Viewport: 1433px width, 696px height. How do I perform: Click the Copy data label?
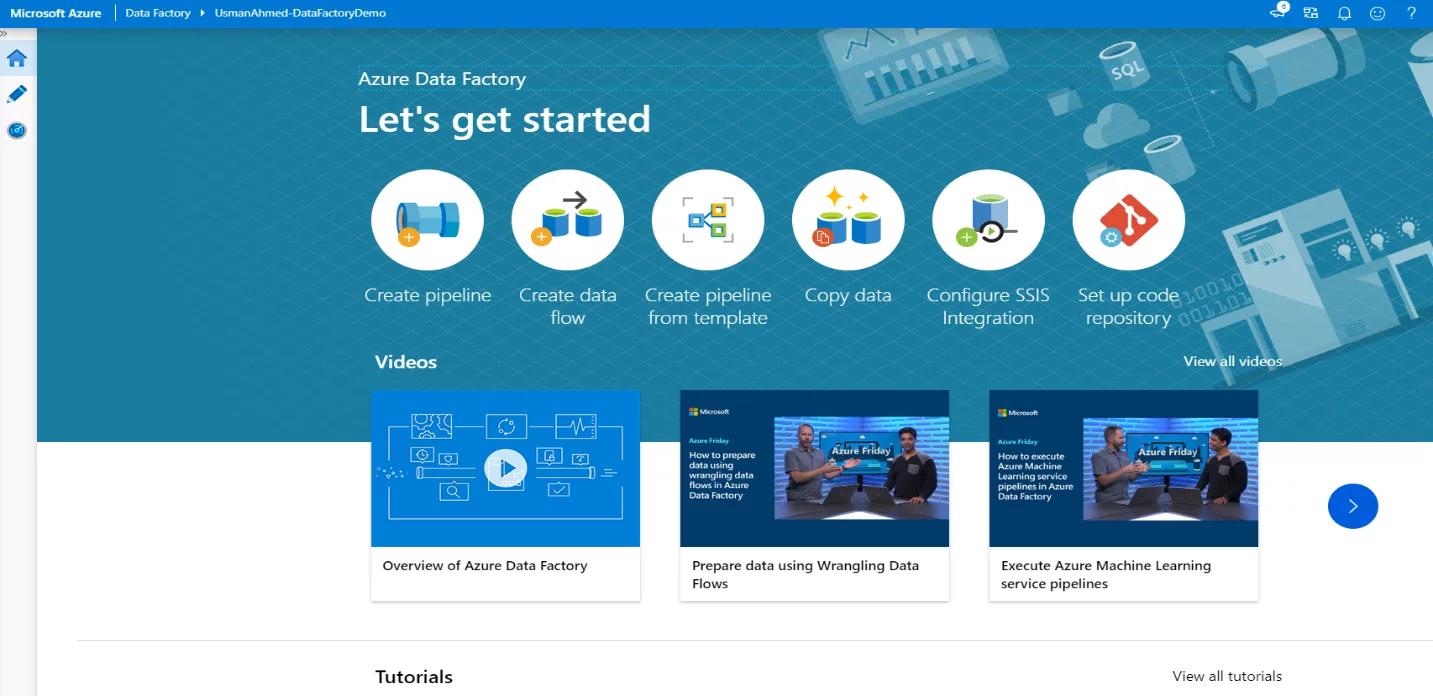(848, 295)
